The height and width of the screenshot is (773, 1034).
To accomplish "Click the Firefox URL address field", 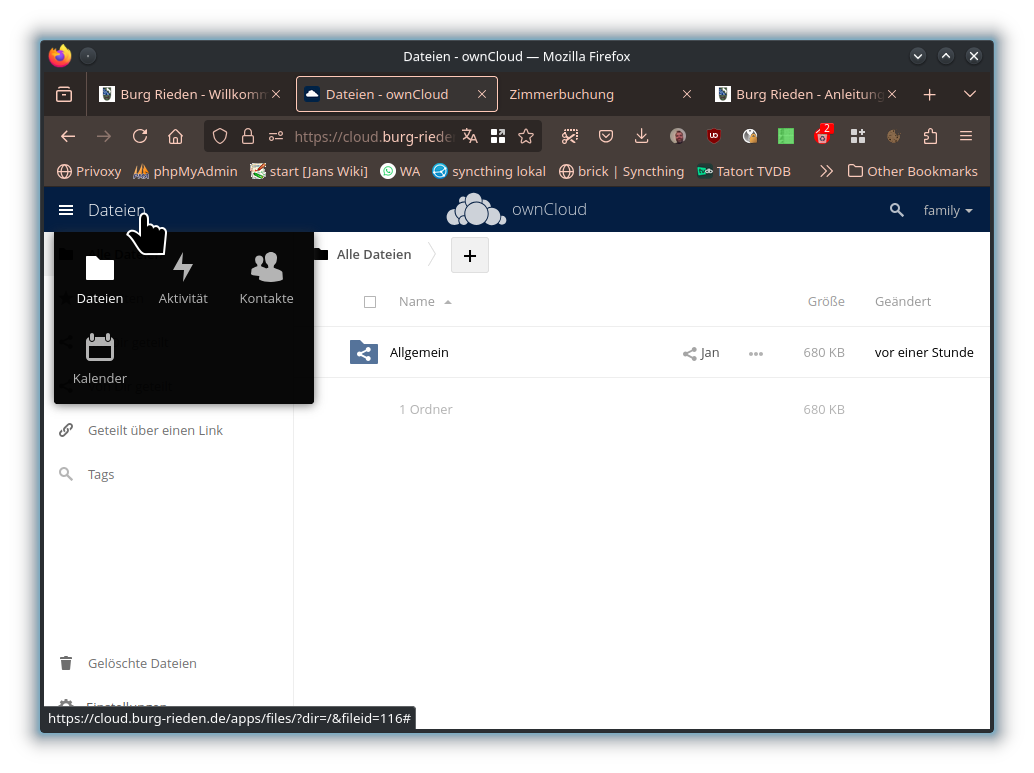I will 372,136.
